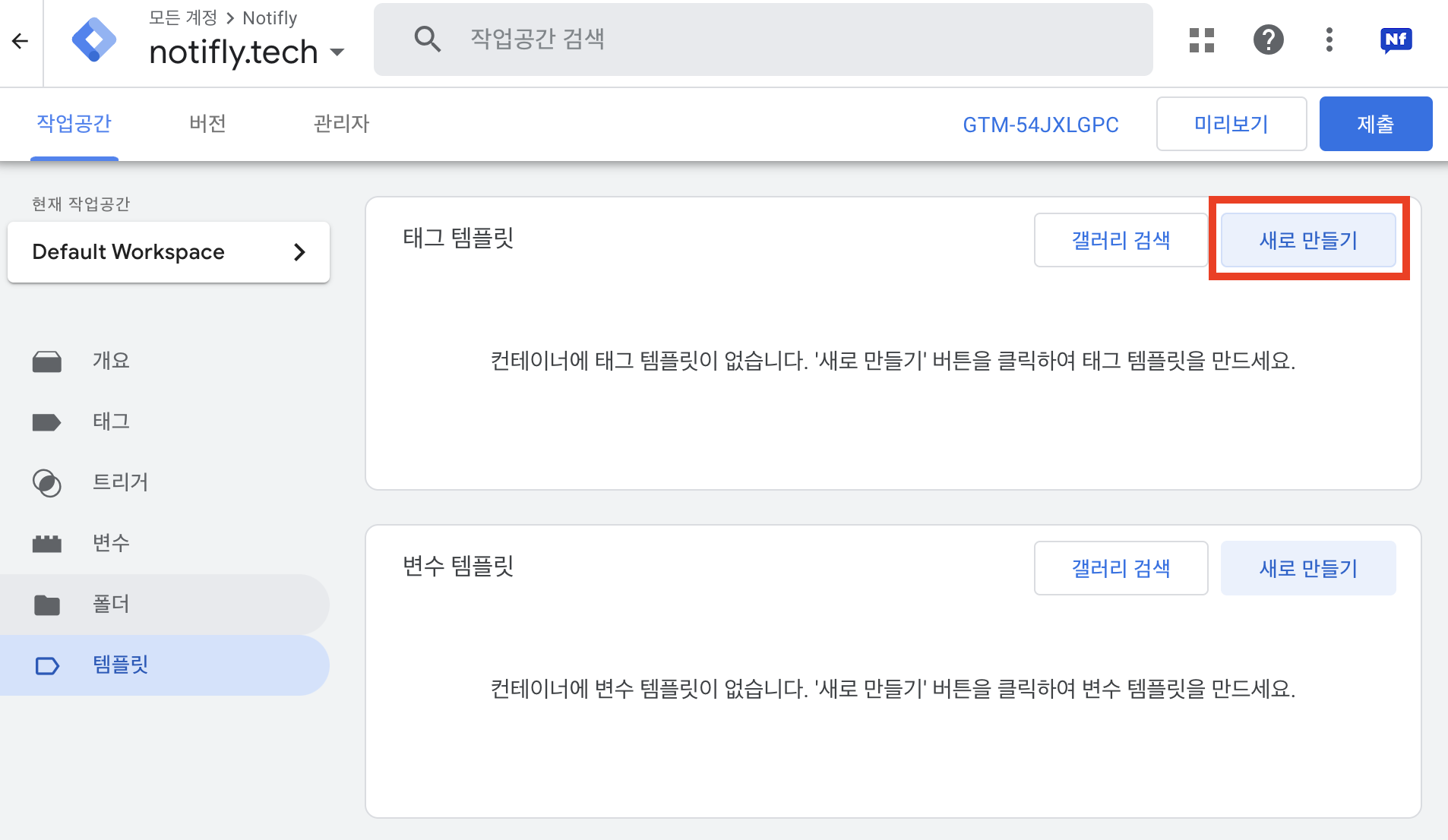This screenshot has height=840, width=1448.
Task: Click the Google Tag Manager diamond logo
Action: tap(94, 41)
